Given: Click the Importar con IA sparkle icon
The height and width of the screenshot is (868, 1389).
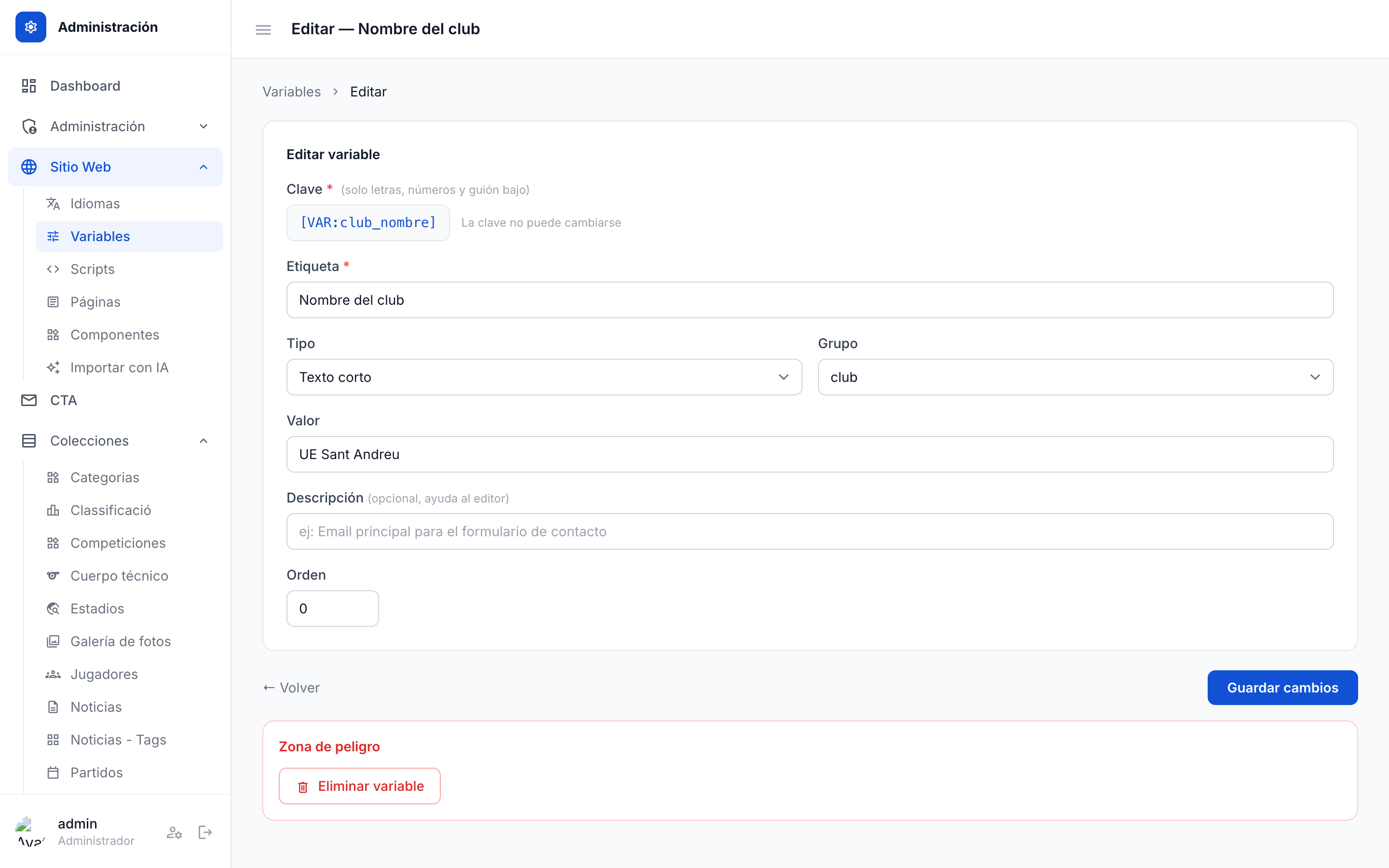Looking at the screenshot, I should (x=53, y=367).
